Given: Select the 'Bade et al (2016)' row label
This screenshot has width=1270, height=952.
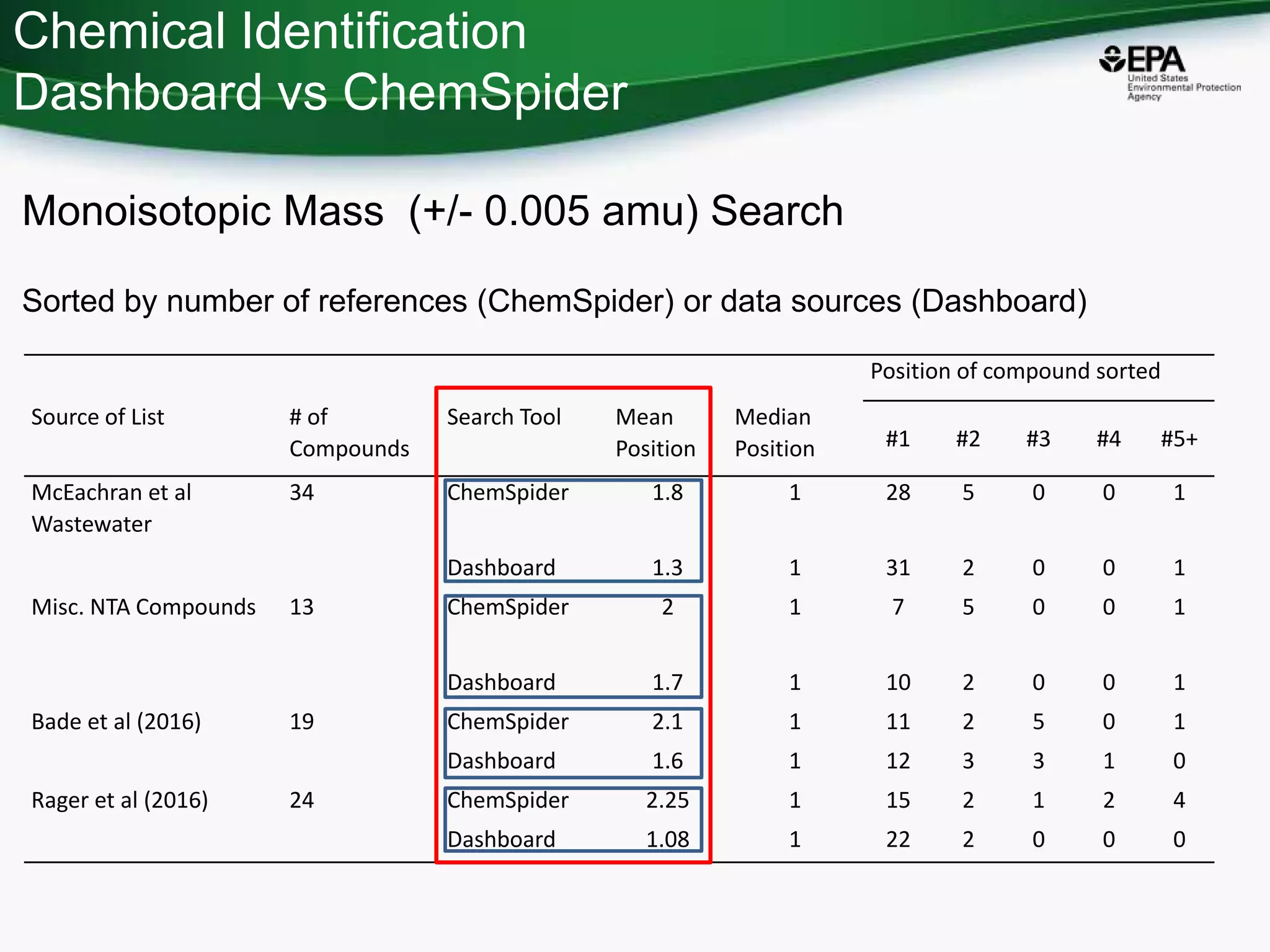Looking at the screenshot, I should pyautogui.click(x=116, y=722).
